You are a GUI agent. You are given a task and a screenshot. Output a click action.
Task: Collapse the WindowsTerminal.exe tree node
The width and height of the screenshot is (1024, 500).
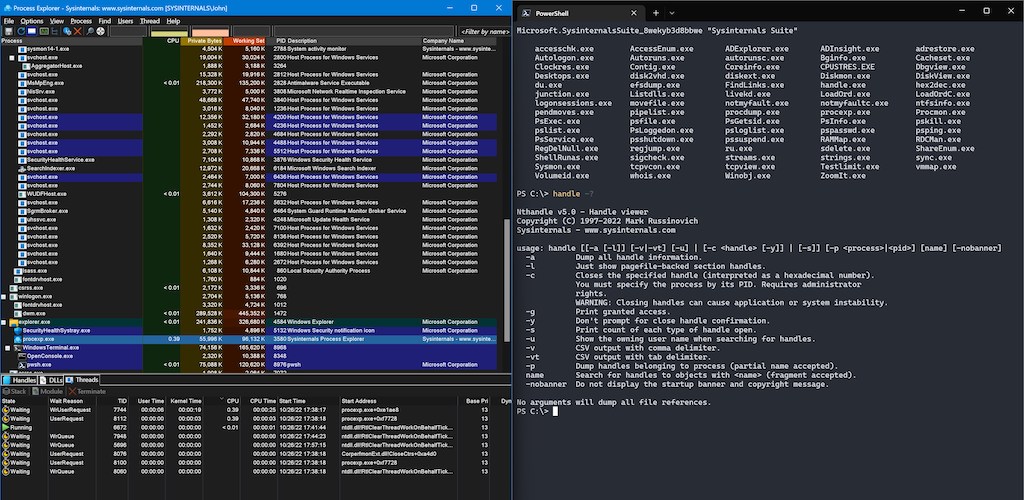point(5,348)
